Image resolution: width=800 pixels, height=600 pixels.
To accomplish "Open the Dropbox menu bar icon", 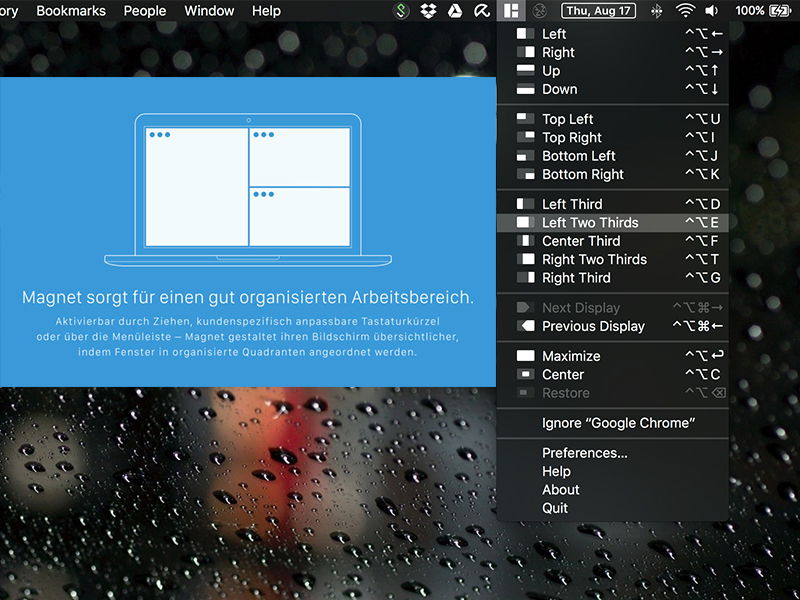I will [428, 11].
